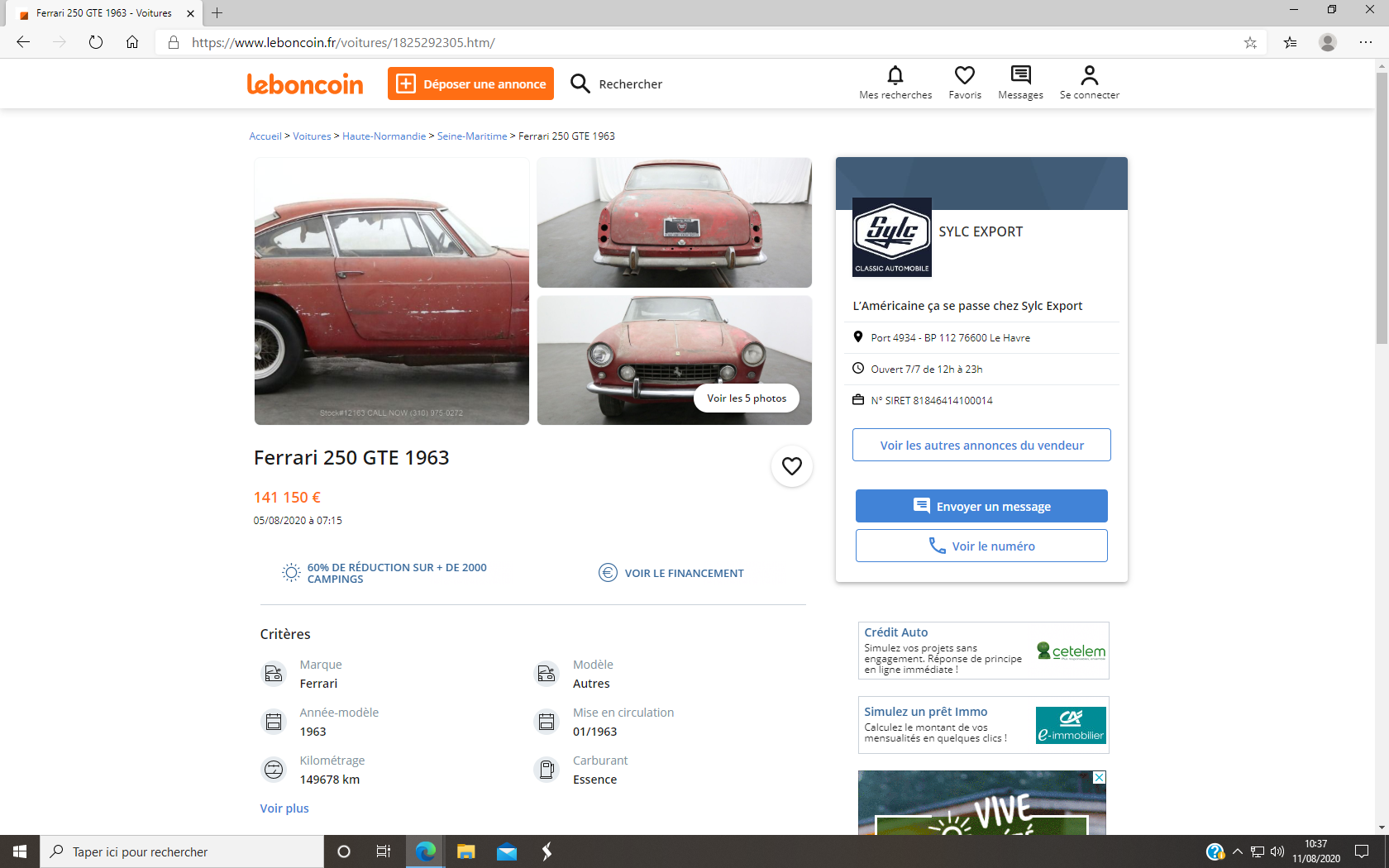Click volume speaker tray icon
1389x868 pixels.
click(1277, 851)
